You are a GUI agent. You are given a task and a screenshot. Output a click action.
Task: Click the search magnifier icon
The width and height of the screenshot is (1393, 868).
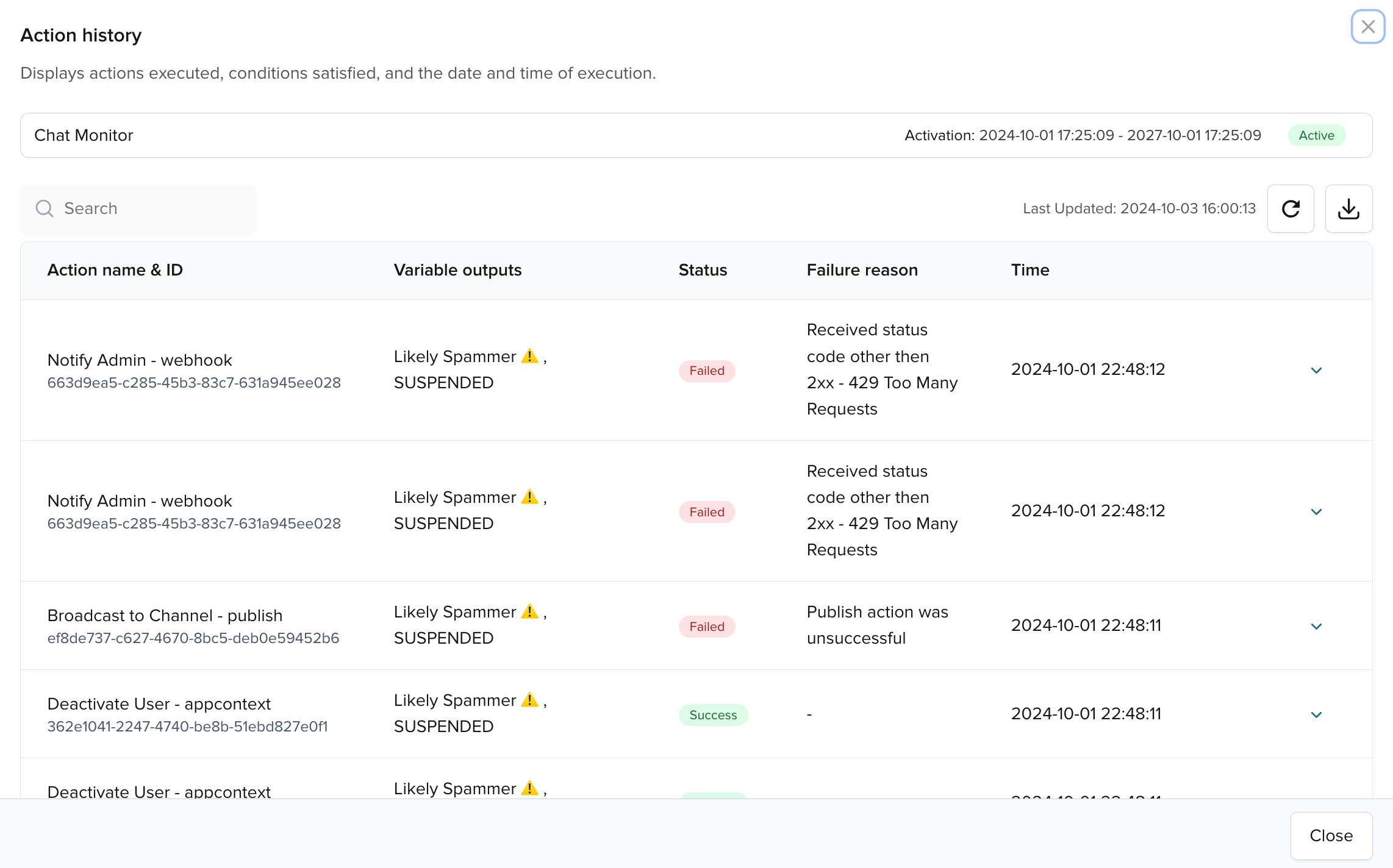pyautogui.click(x=45, y=208)
